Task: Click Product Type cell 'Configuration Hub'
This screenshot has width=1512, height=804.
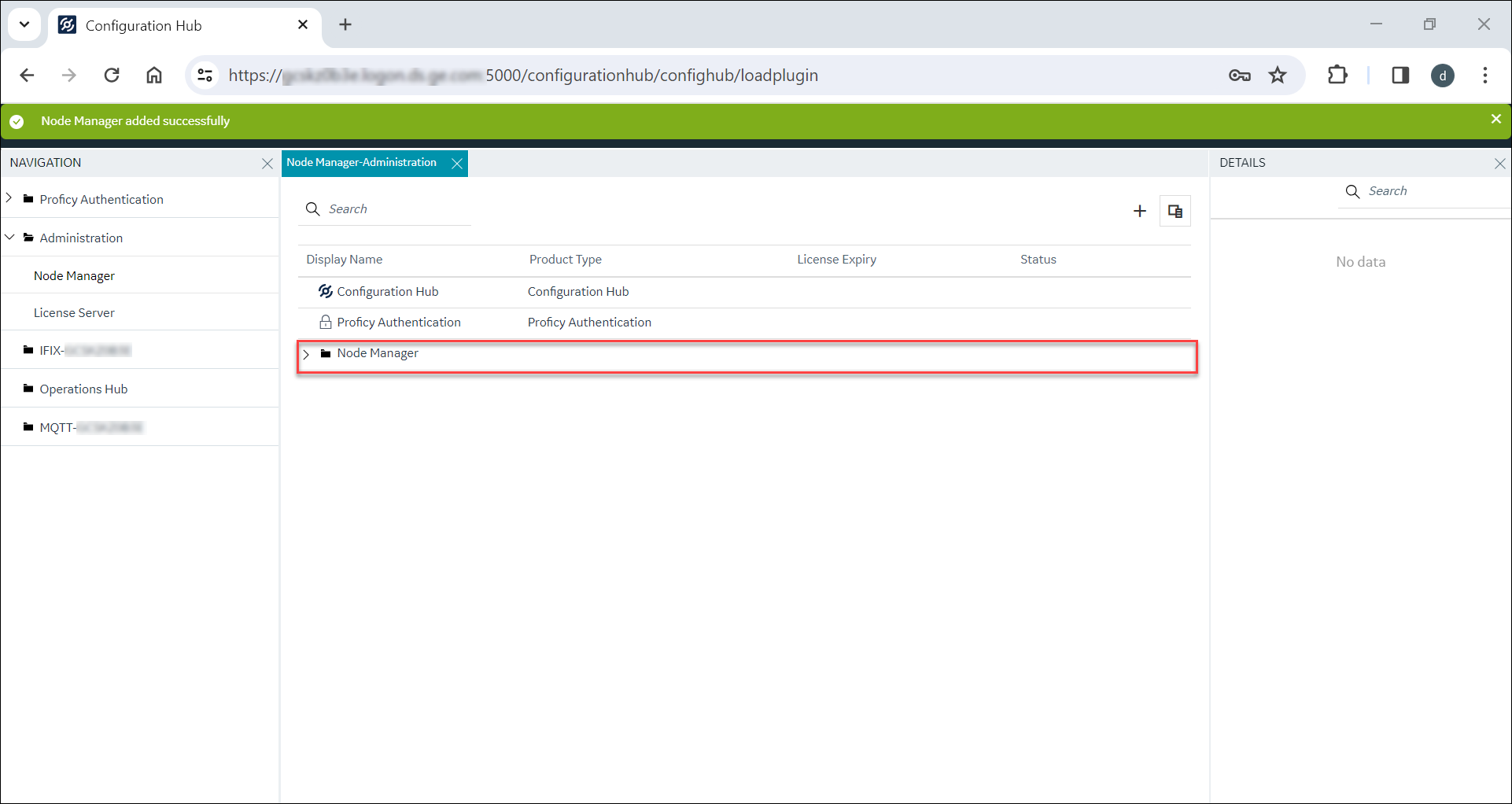Action: click(578, 292)
